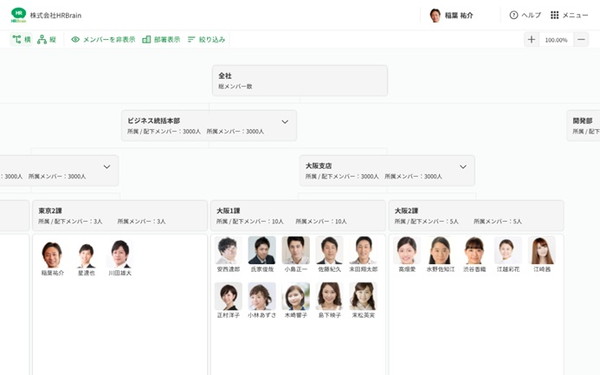Viewport: 600px width, 375px height.
Task: Open member 高畑愛 photo
Action: tap(407, 250)
